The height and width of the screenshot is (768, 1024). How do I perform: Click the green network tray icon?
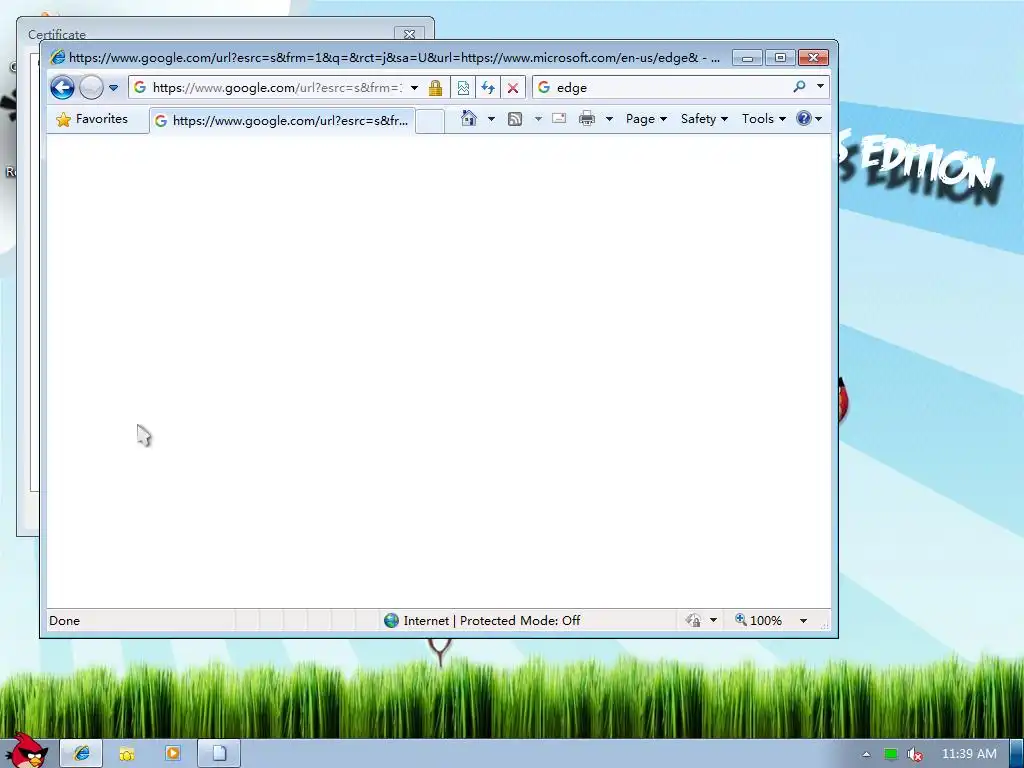[x=891, y=754]
